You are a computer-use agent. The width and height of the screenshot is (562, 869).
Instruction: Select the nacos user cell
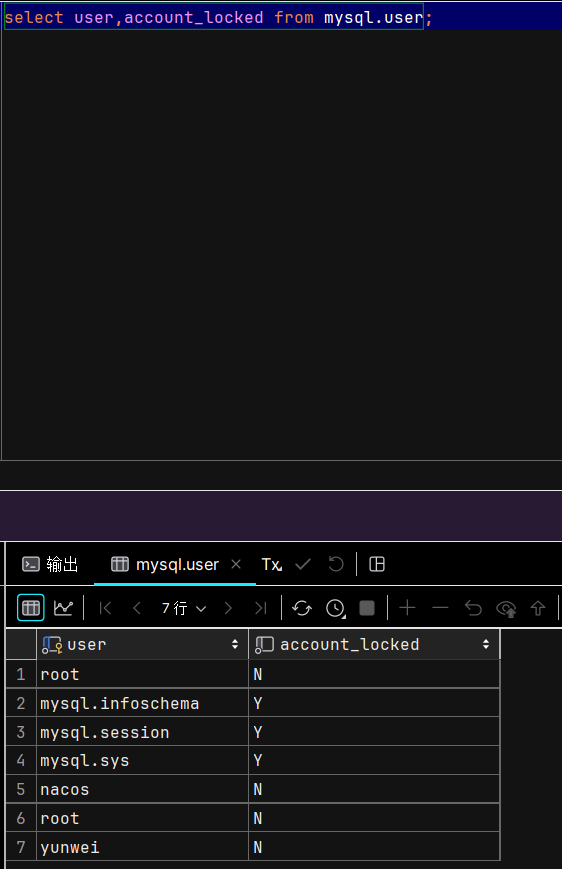pyautogui.click(x=143, y=789)
